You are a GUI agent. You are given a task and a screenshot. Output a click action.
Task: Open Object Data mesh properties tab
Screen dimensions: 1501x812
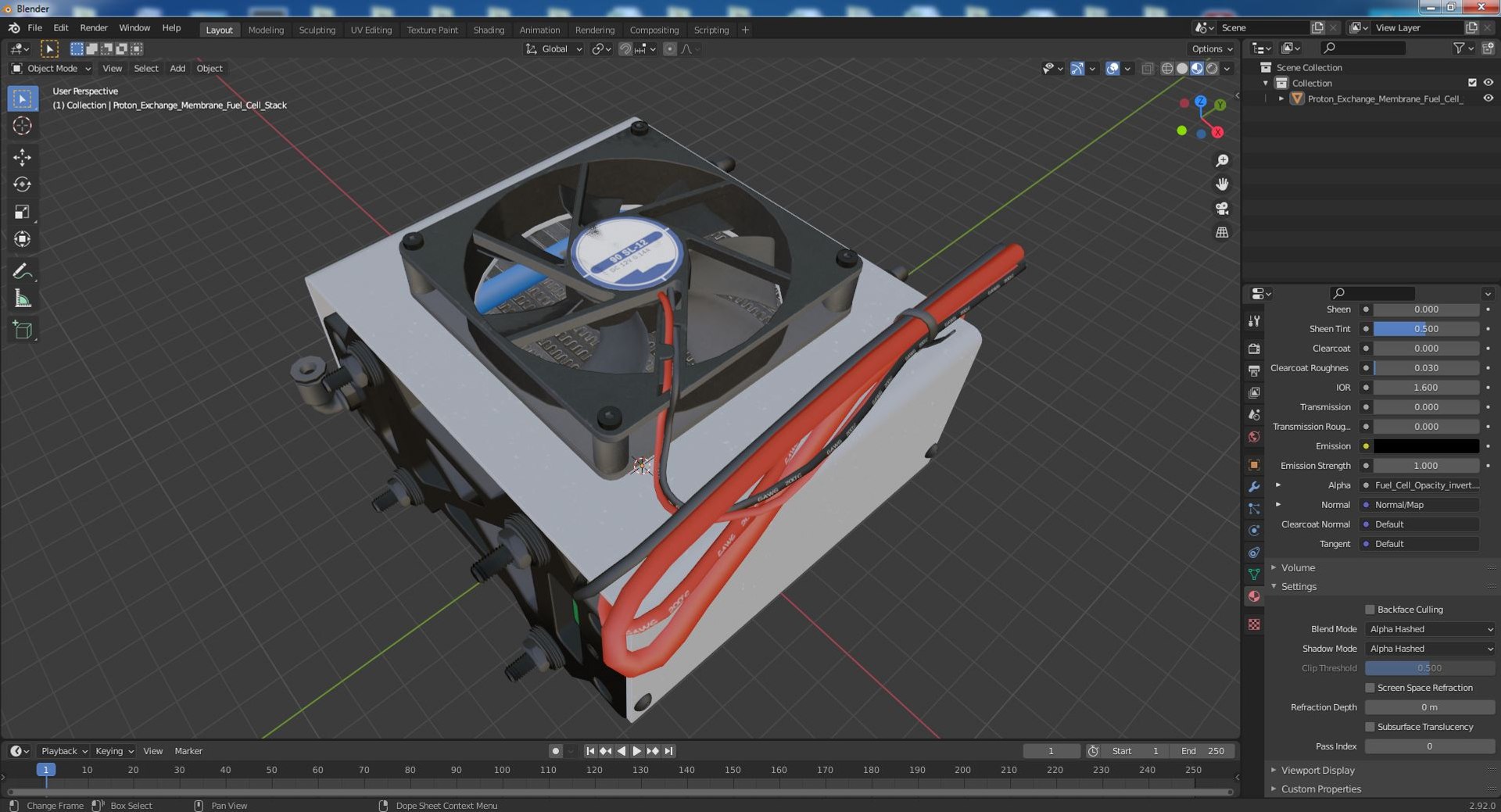[x=1254, y=574]
